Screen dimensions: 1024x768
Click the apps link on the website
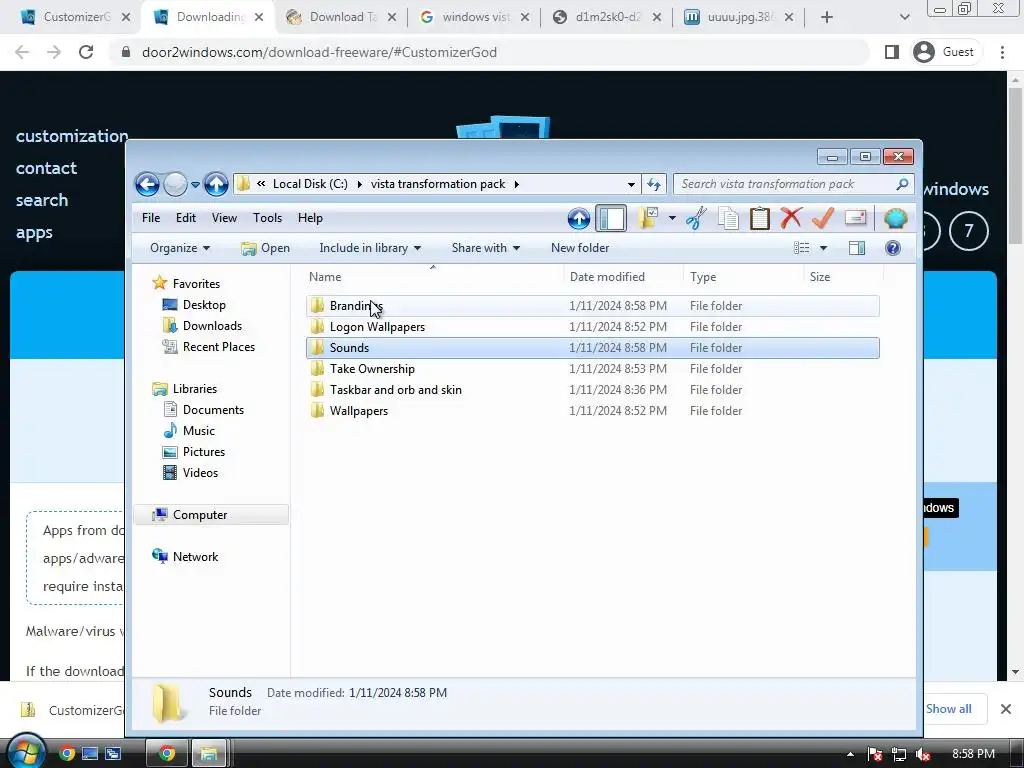tap(34, 232)
